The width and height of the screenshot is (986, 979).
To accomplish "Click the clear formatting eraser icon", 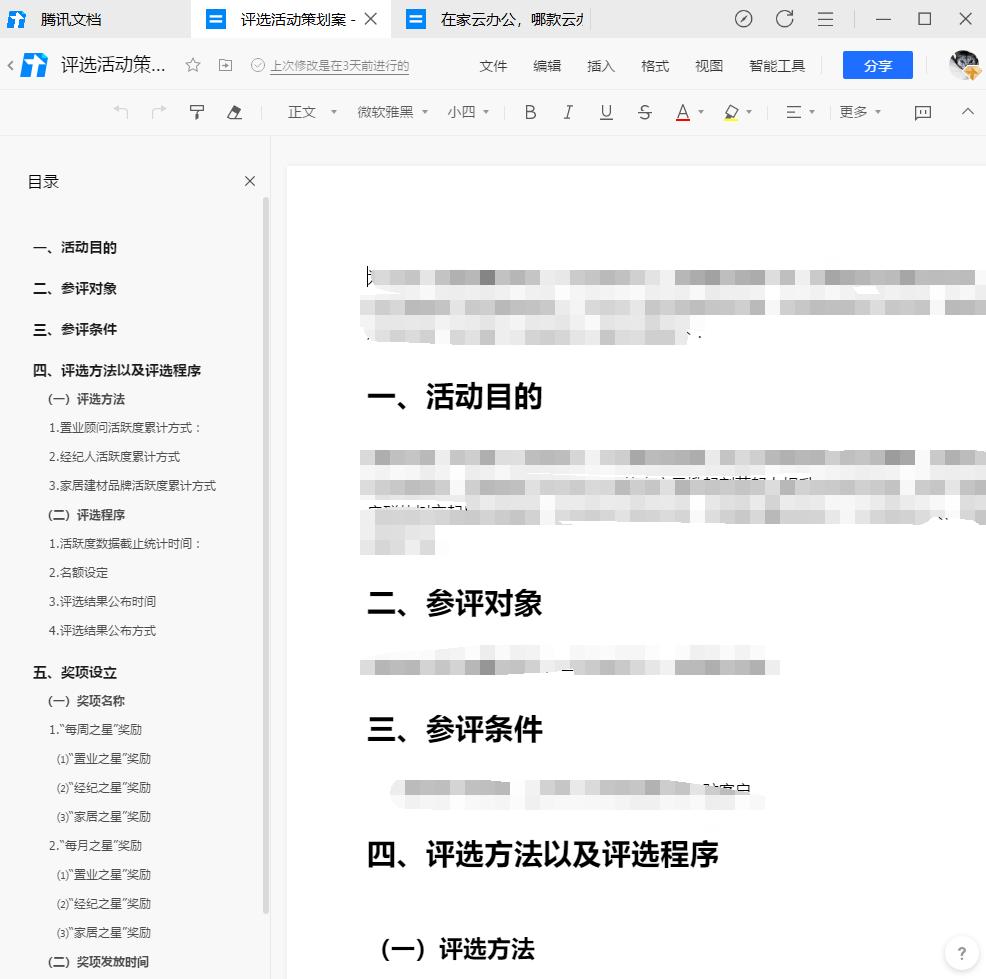I will (x=235, y=112).
